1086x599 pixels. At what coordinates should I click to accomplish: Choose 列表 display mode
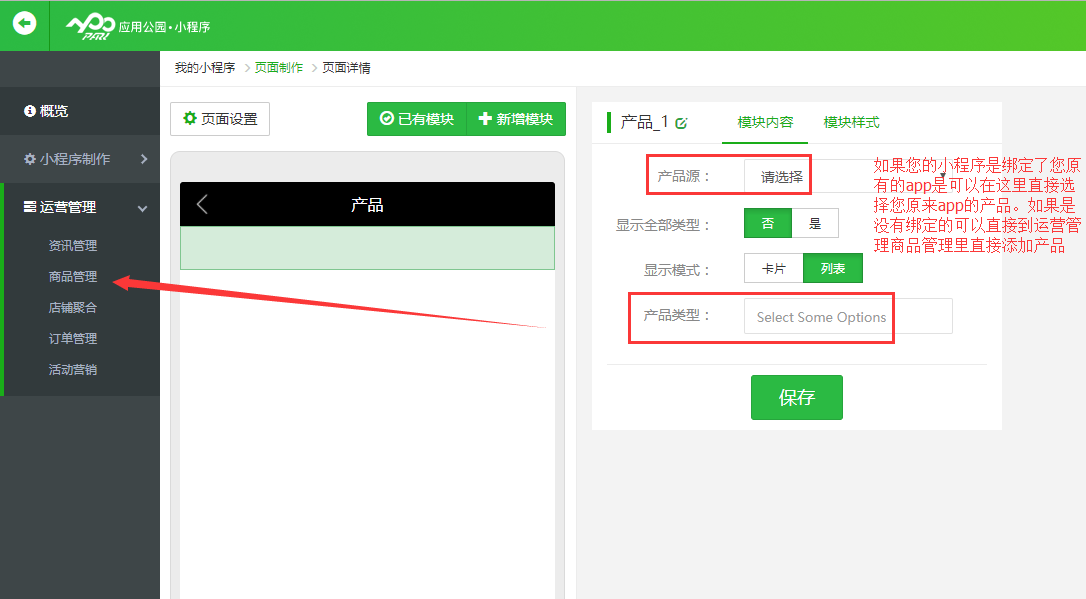(x=832, y=269)
